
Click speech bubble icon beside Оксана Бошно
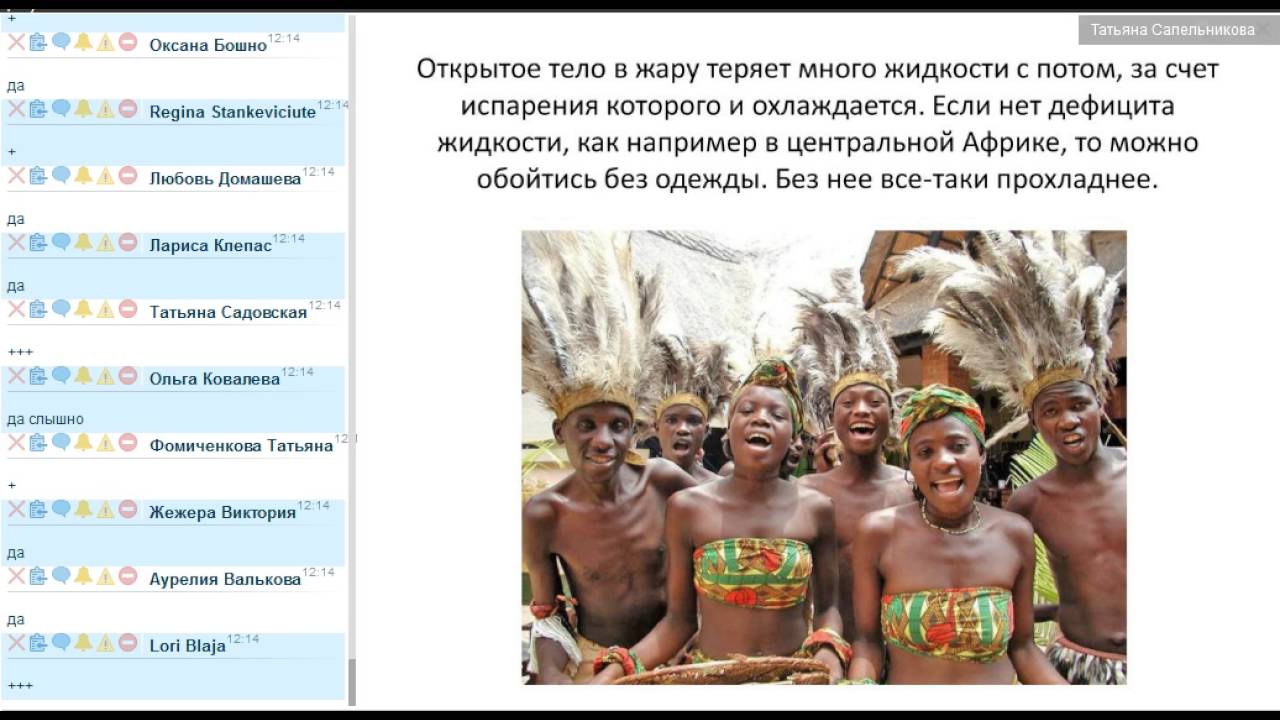tap(61, 42)
